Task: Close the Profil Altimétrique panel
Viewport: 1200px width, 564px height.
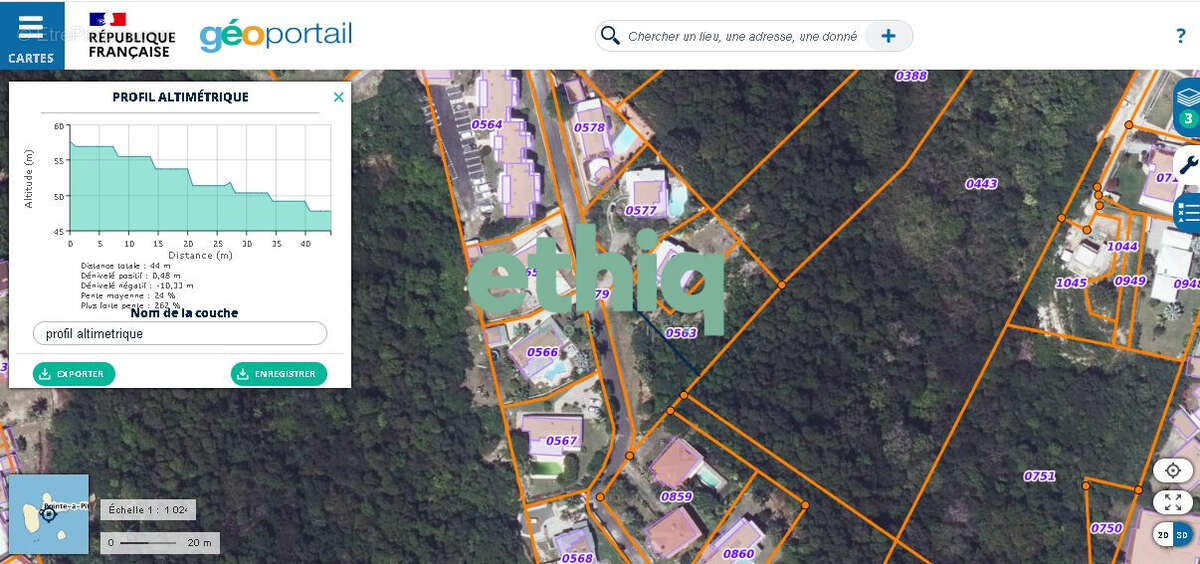Action: 338,97
